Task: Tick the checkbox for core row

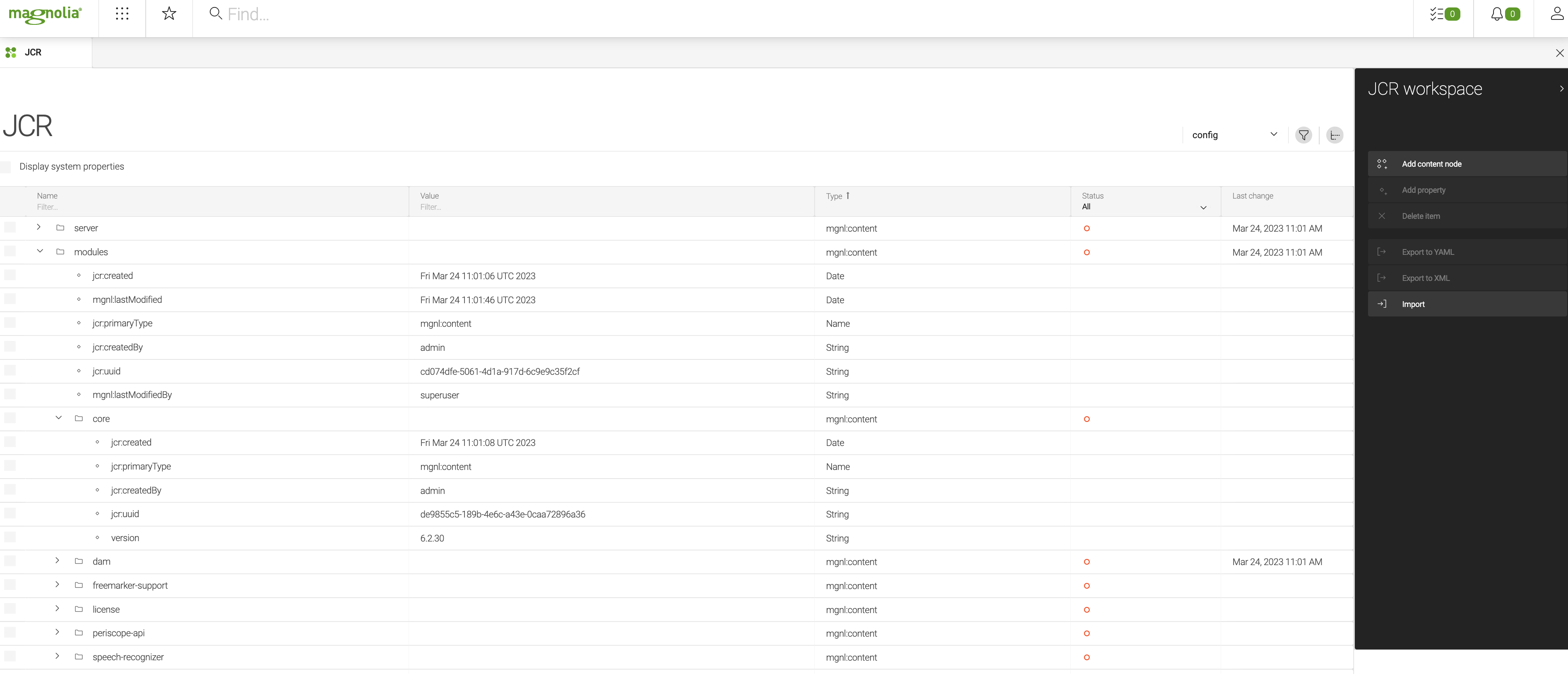Action: pos(10,417)
